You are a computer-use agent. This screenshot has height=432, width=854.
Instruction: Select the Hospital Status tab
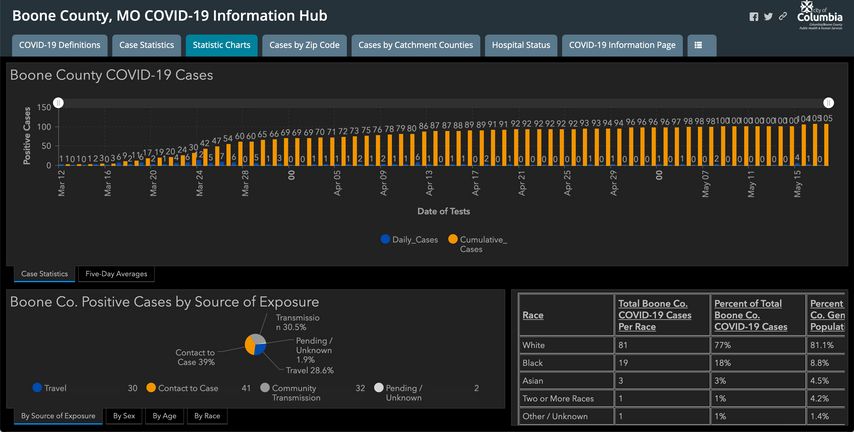pyautogui.click(x=521, y=45)
